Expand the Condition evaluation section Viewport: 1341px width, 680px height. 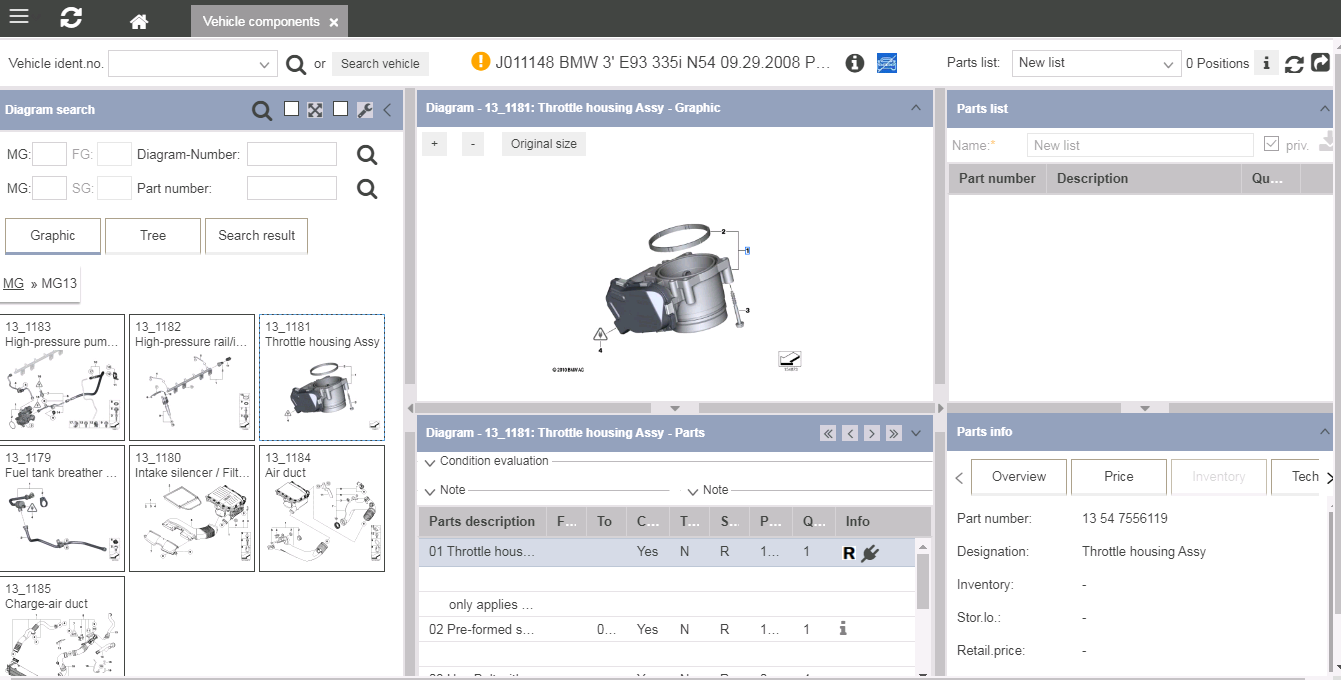coord(430,462)
